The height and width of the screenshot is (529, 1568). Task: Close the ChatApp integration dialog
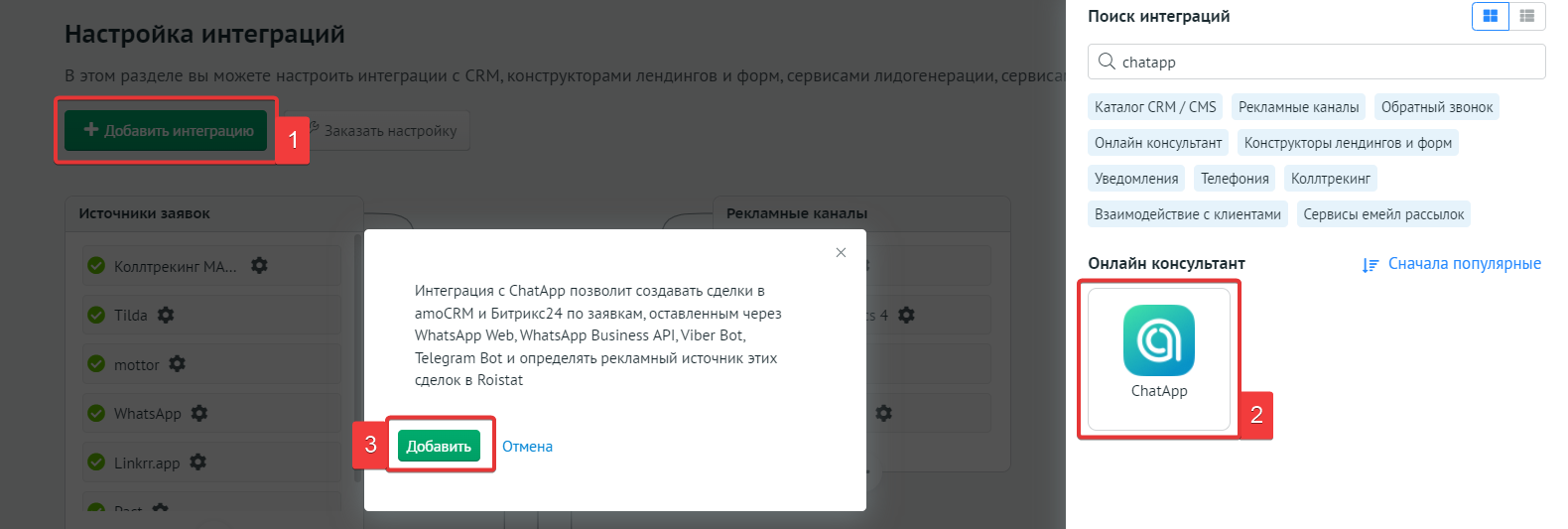[841, 253]
